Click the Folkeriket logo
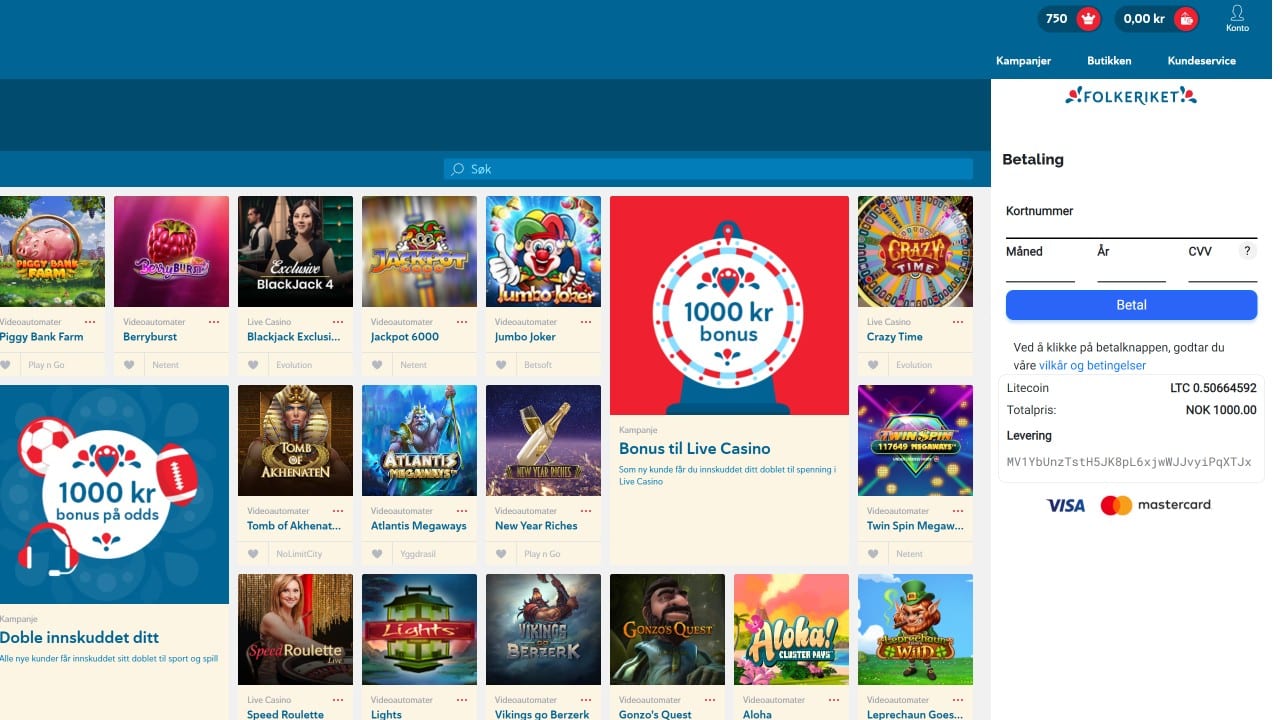This screenshot has width=1280, height=720. [1130, 96]
